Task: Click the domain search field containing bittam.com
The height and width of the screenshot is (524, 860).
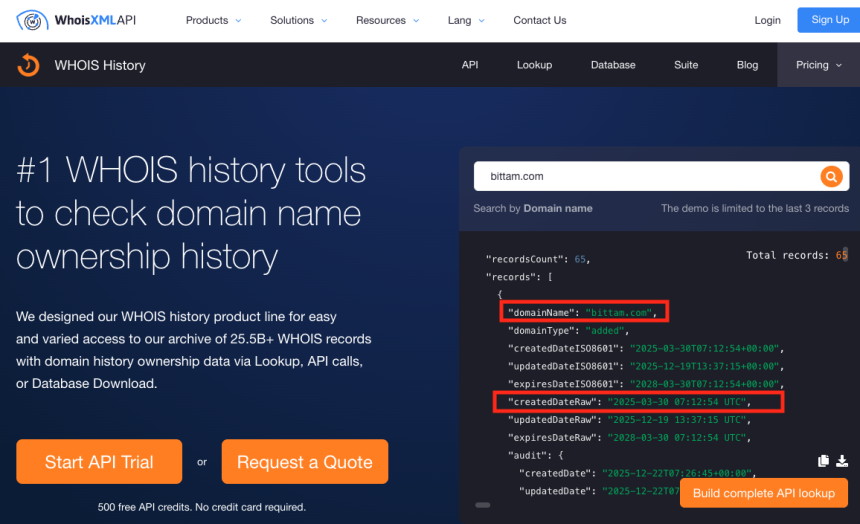Action: pos(645,176)
